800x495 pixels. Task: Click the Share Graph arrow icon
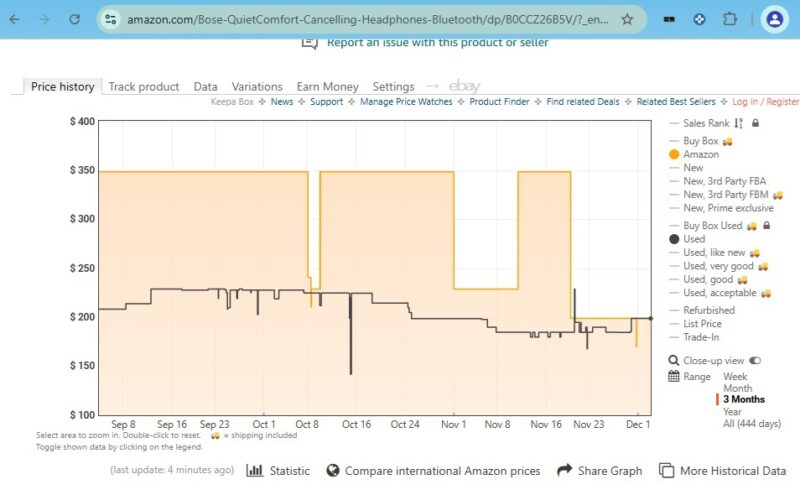coord(564,470)
